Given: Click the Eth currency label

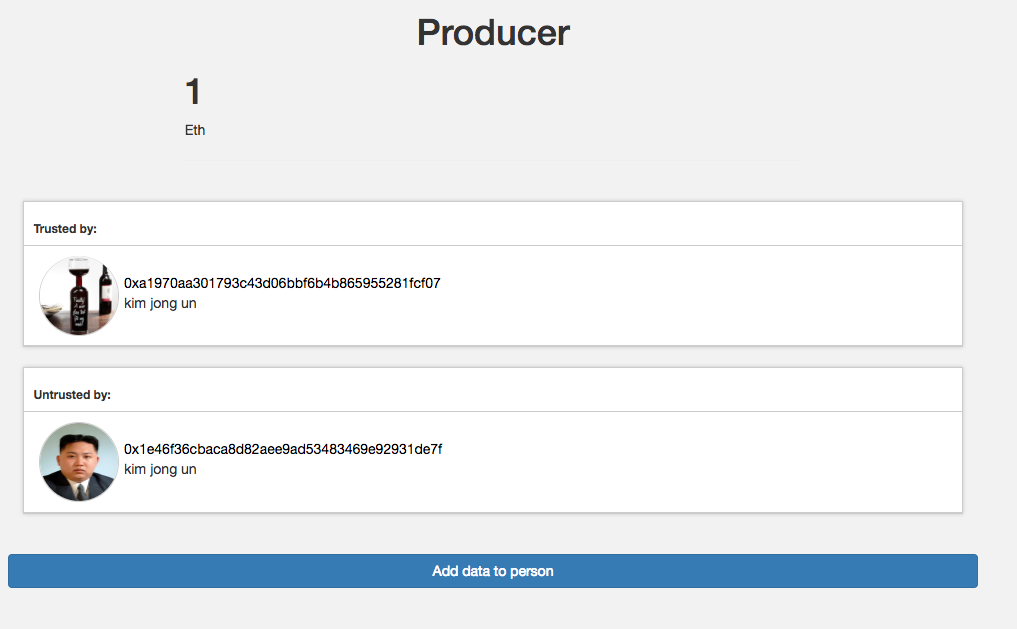Looking at the screenshot, I should 195,130.
